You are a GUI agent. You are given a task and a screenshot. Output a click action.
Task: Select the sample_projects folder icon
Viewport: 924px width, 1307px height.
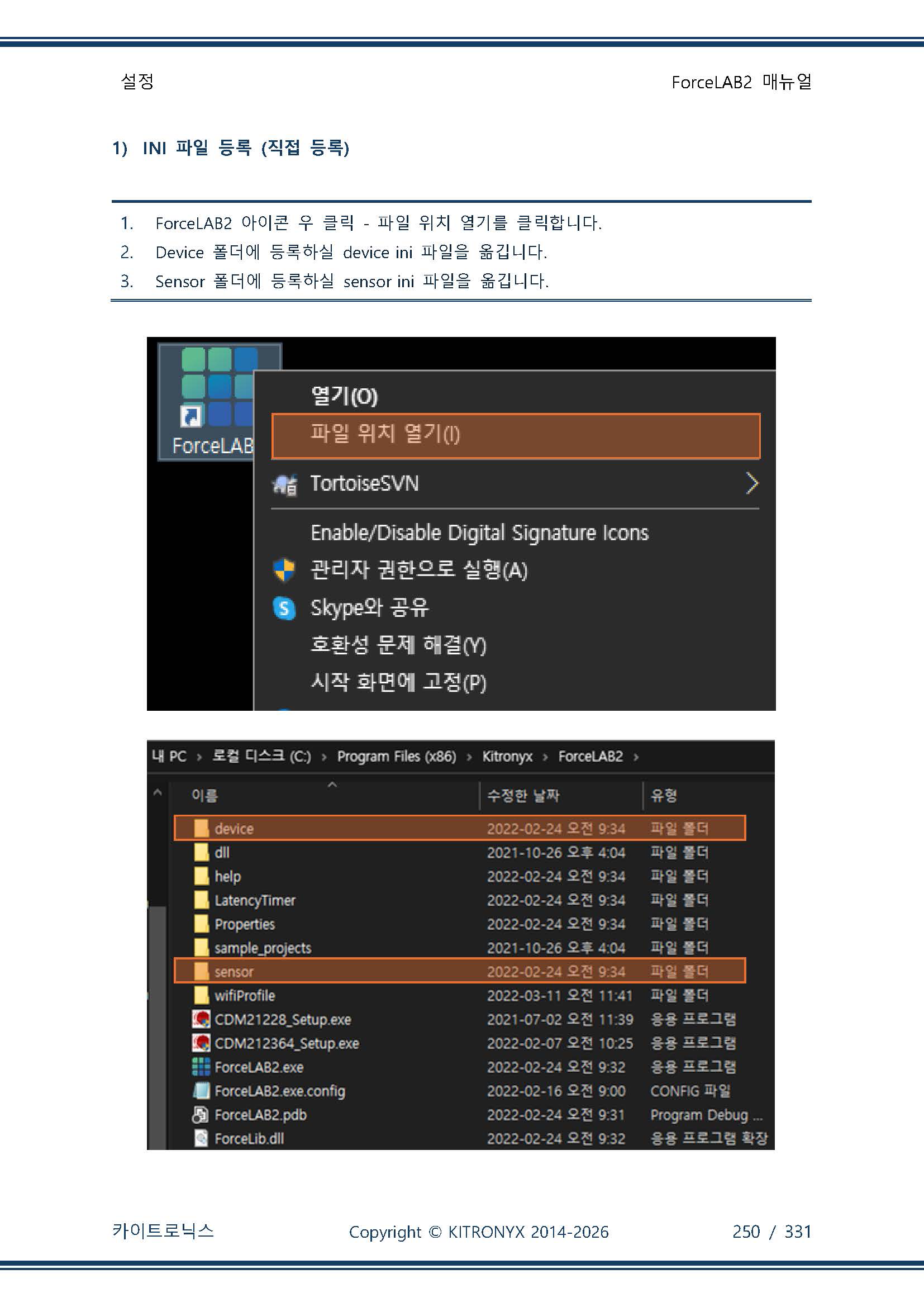coord(201,948)
